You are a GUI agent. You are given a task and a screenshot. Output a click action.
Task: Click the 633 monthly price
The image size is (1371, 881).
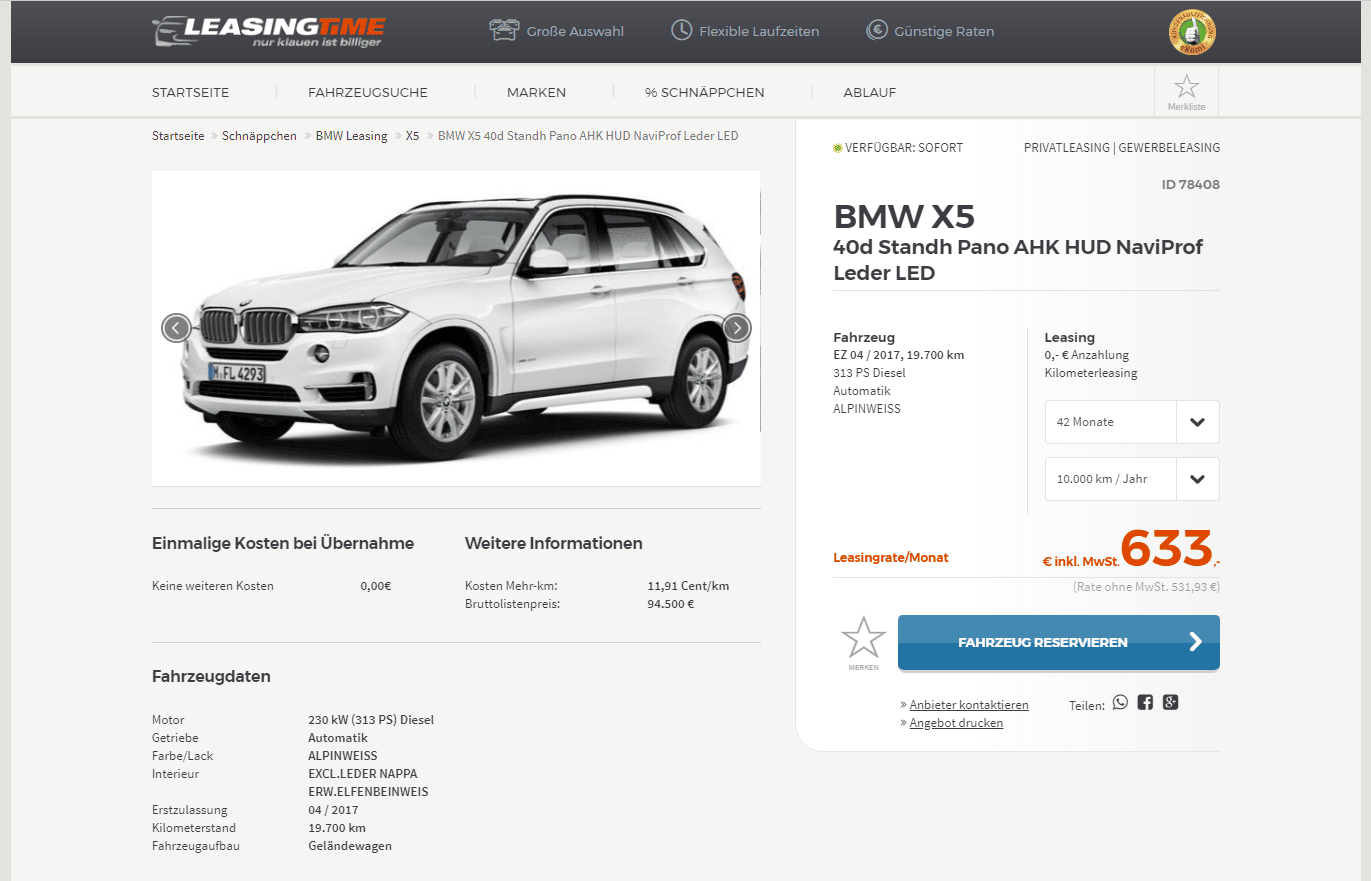click(1167, 548)
